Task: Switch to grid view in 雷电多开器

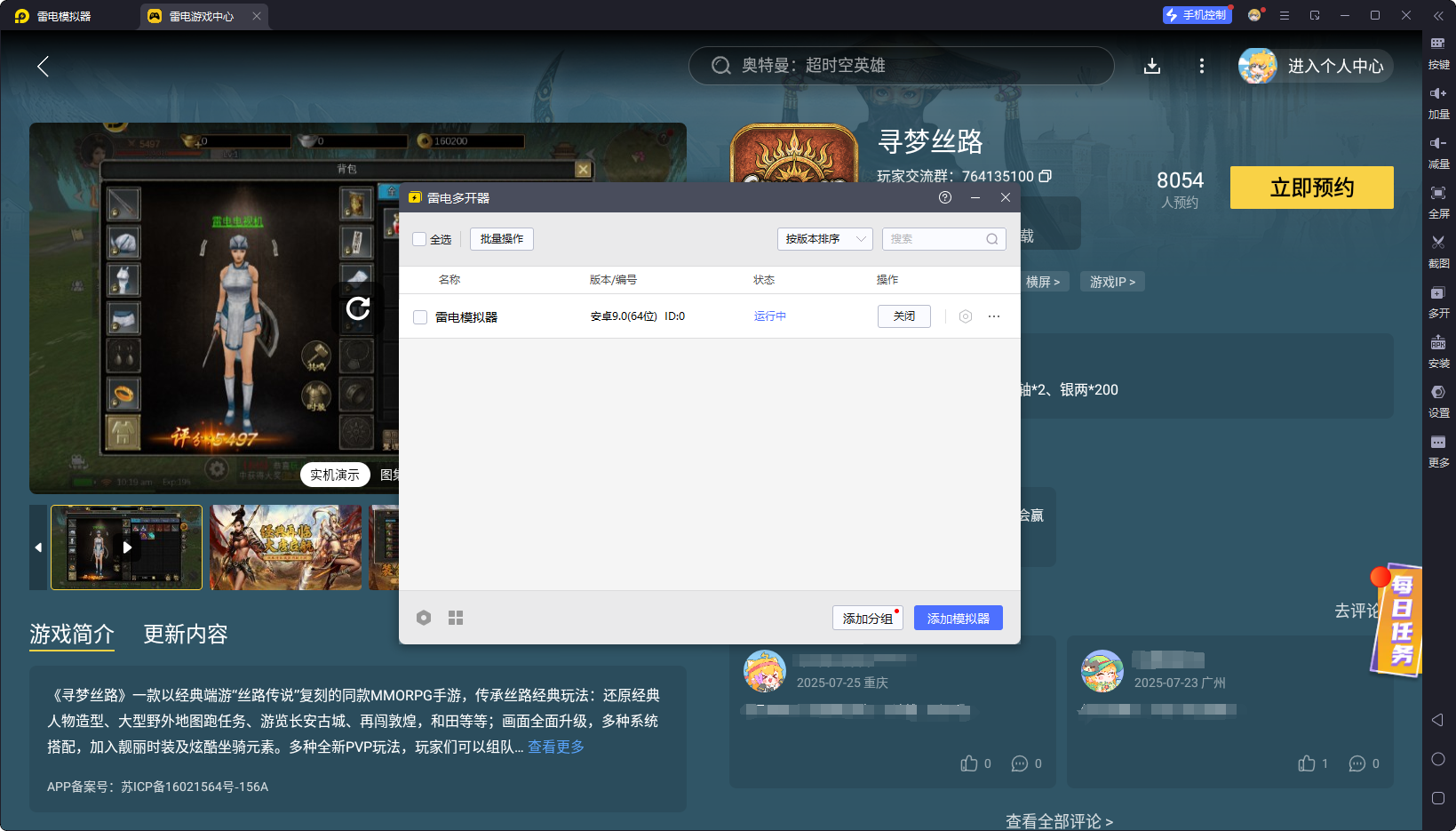Action: pyautogui.click(x=456, y=618)
